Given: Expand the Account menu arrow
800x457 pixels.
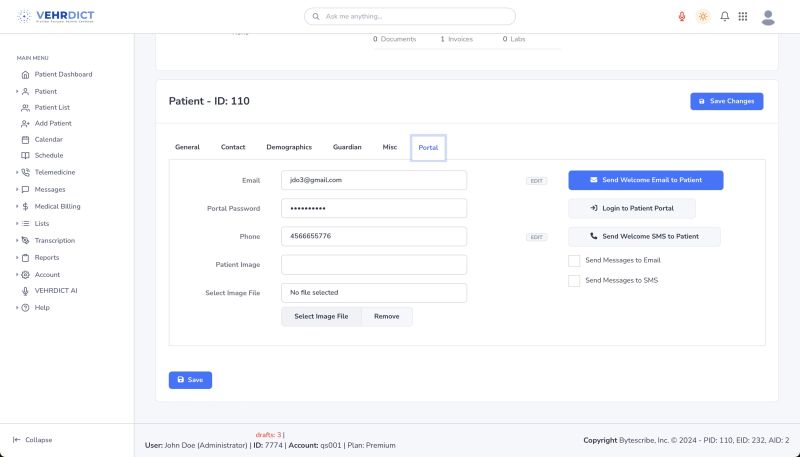Looking at the screenshot, I should [x=17, y=274].
